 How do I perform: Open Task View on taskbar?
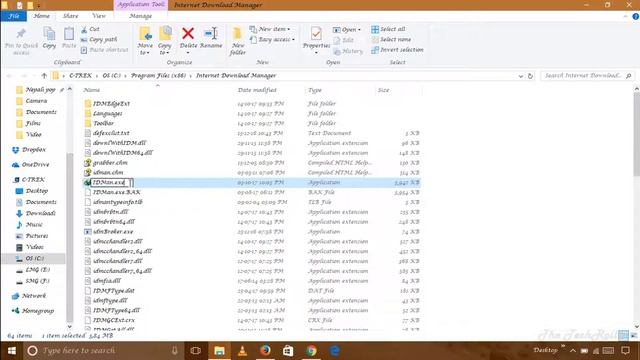tap(196, 351)
